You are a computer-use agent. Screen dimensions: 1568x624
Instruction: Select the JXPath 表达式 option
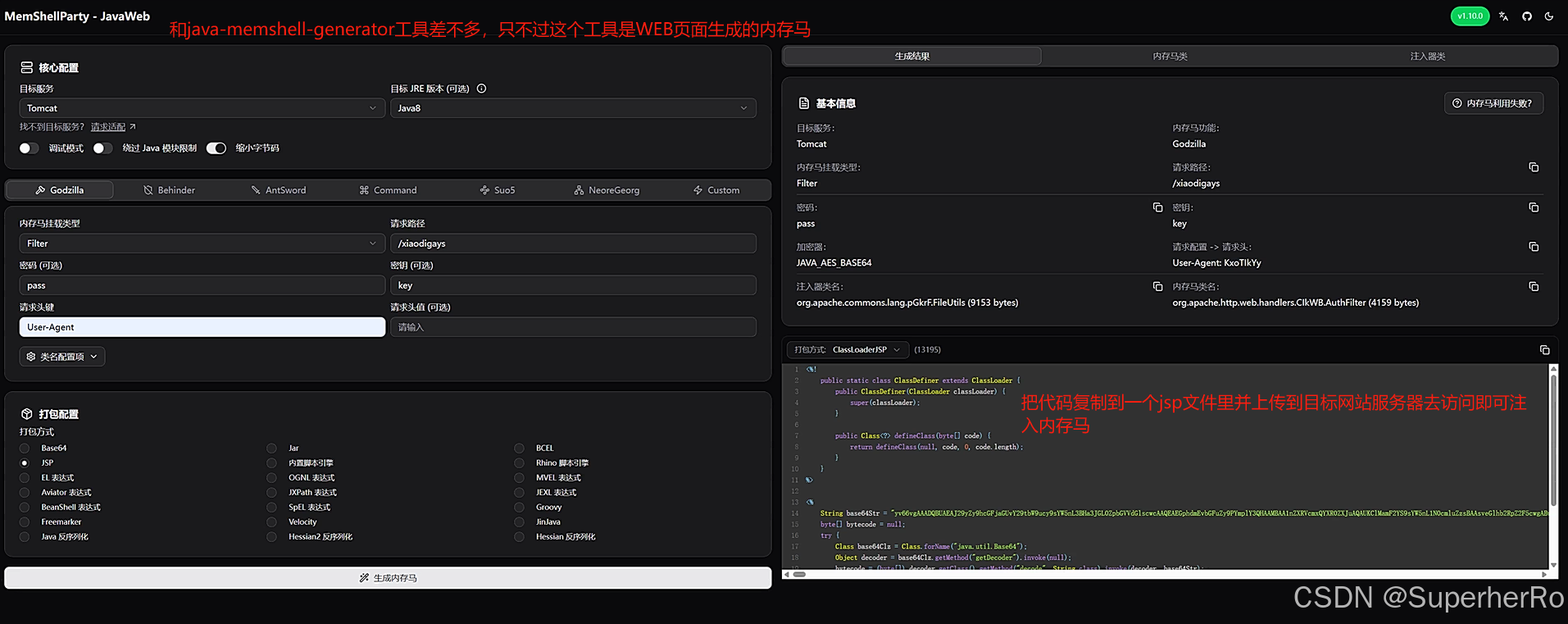coord(271,493)
